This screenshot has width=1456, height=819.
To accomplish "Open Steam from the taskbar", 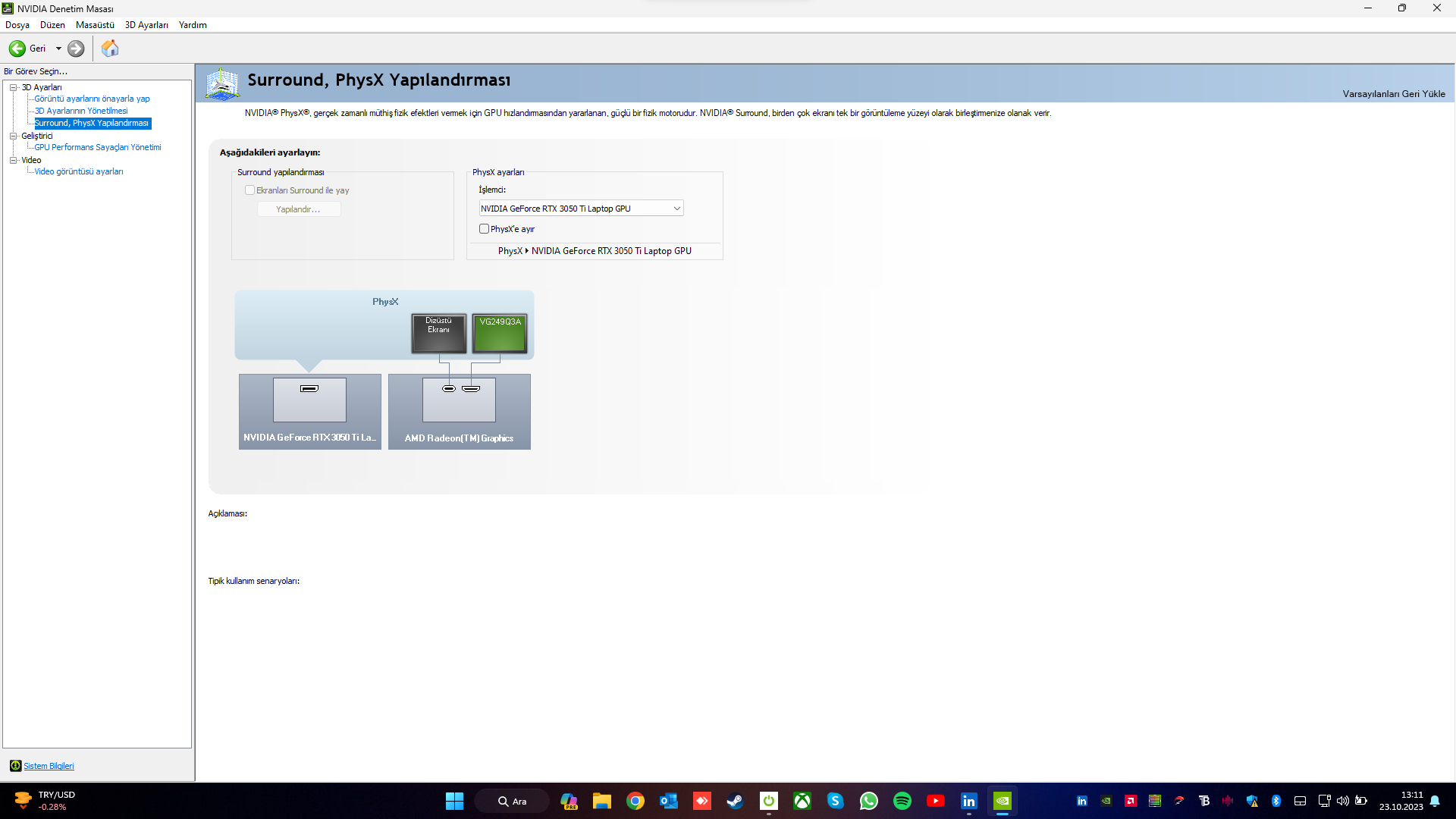I will tap(735, 801).
